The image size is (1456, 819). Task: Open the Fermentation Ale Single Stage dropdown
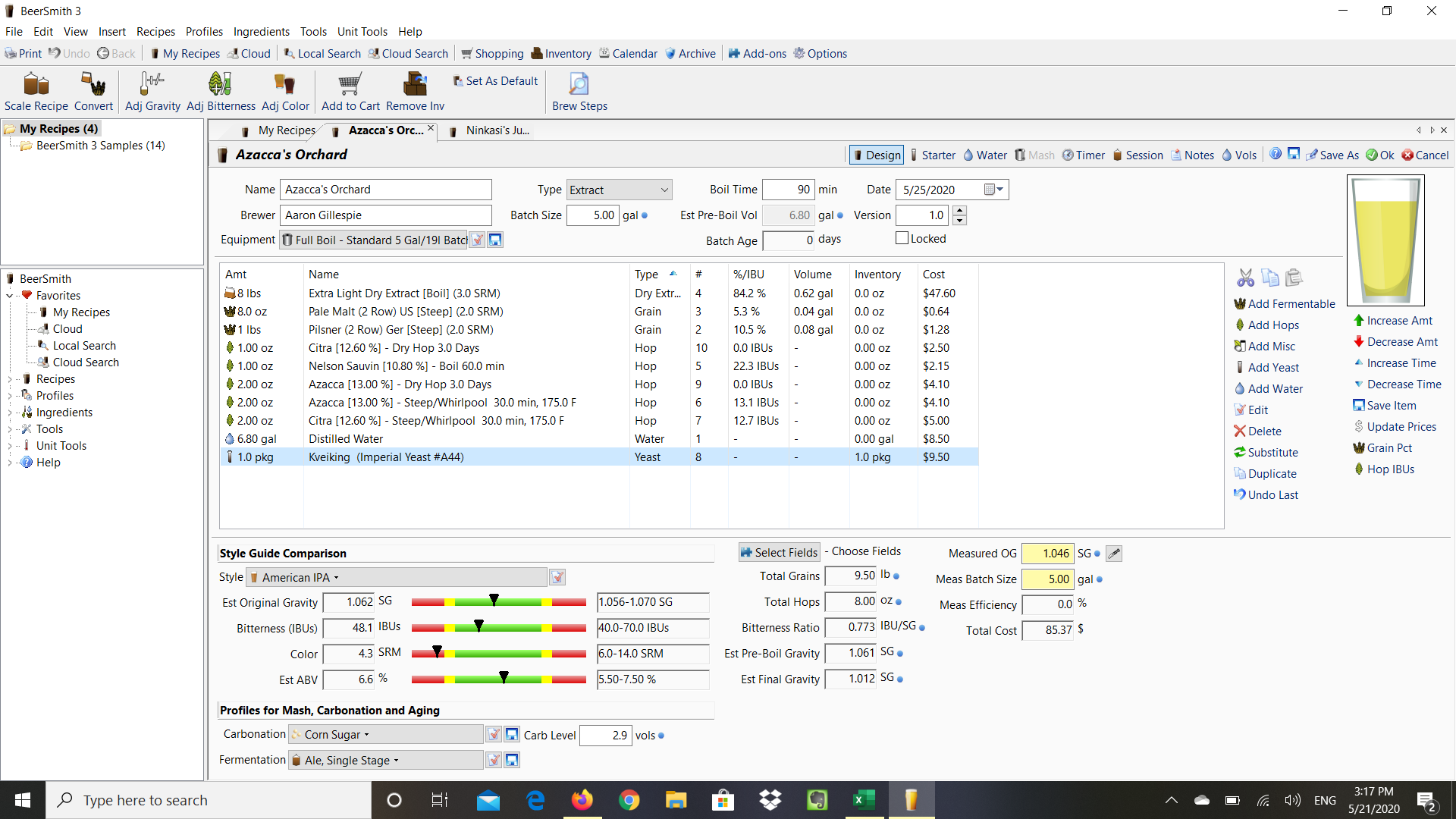(x=385, y=760)
